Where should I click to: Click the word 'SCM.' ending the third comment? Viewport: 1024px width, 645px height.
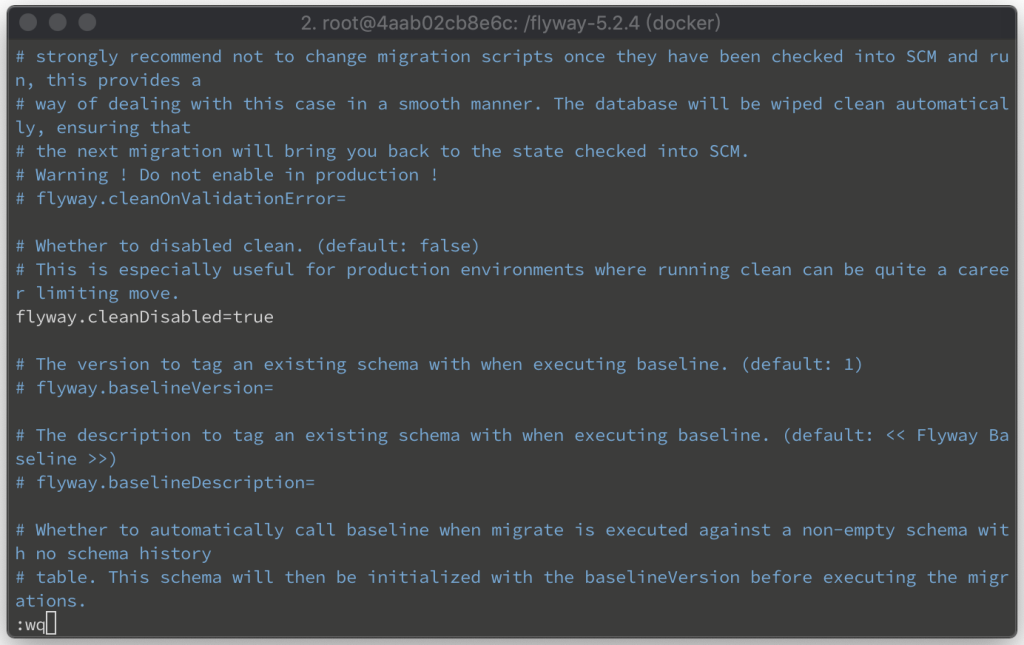729,151
